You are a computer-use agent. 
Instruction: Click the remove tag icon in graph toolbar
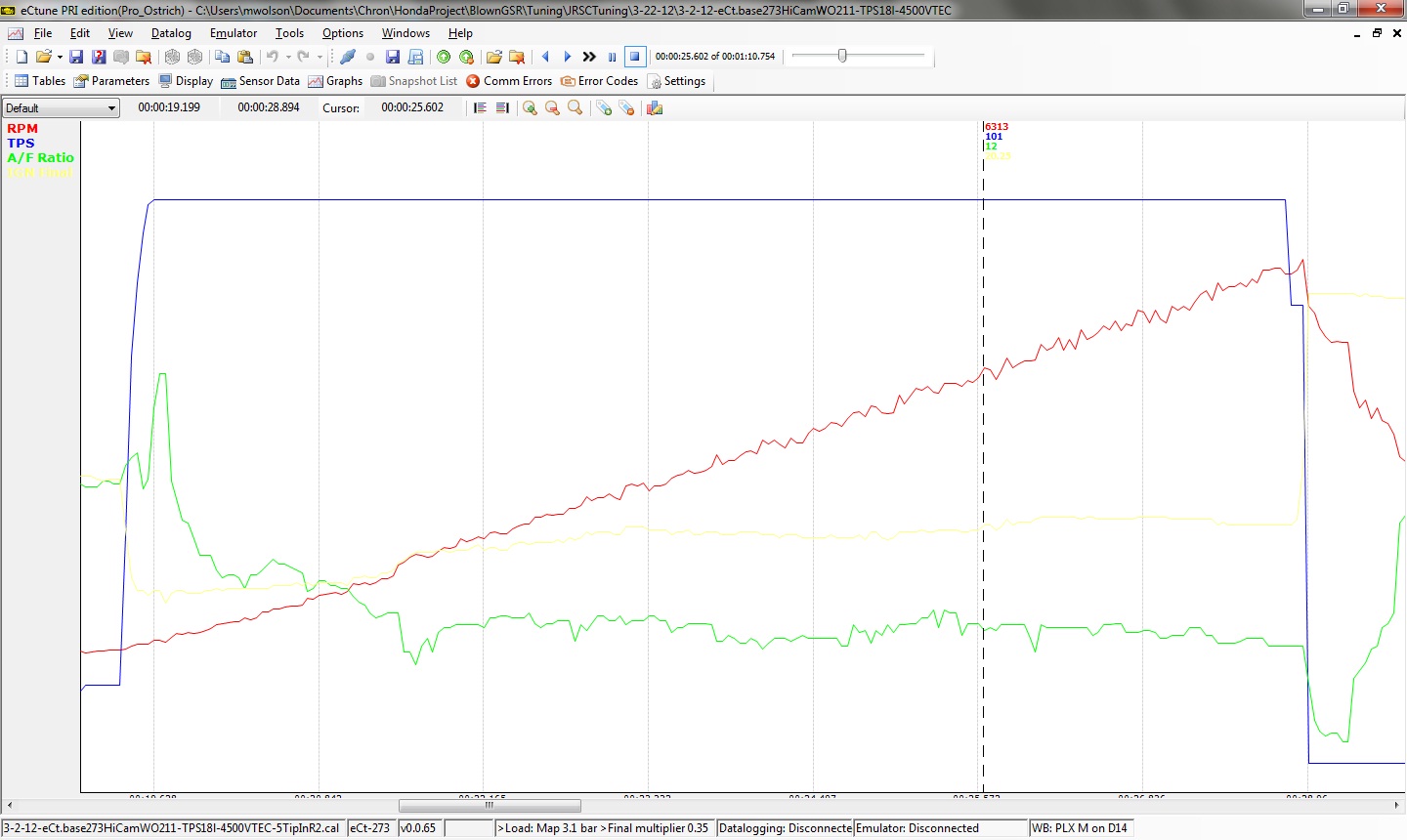(626, 108)
